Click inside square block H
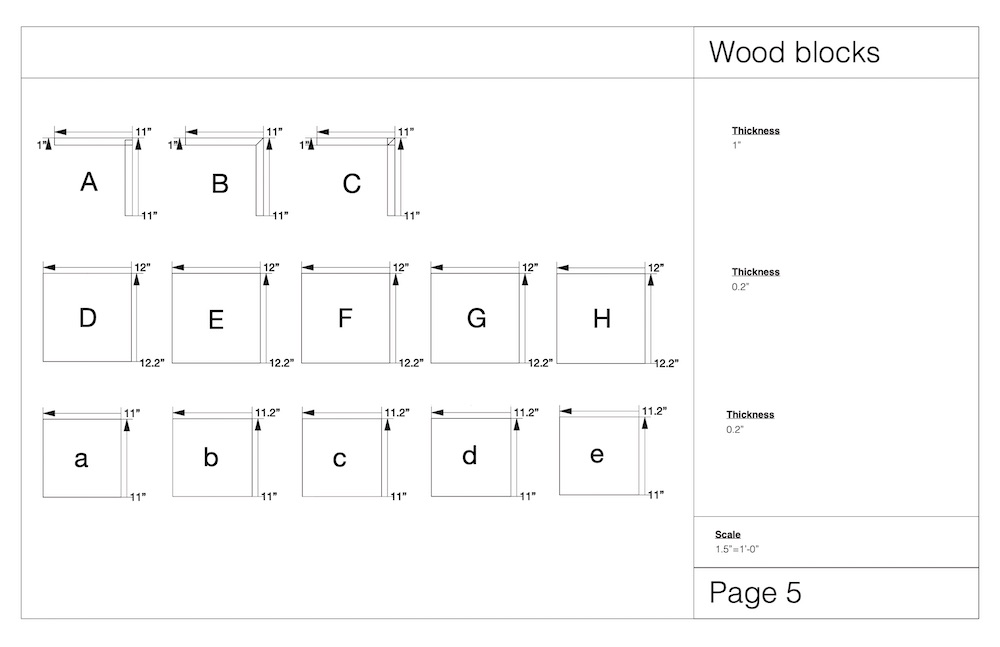The height and width of the screenshot is (647, 1000). click(601, 318)
